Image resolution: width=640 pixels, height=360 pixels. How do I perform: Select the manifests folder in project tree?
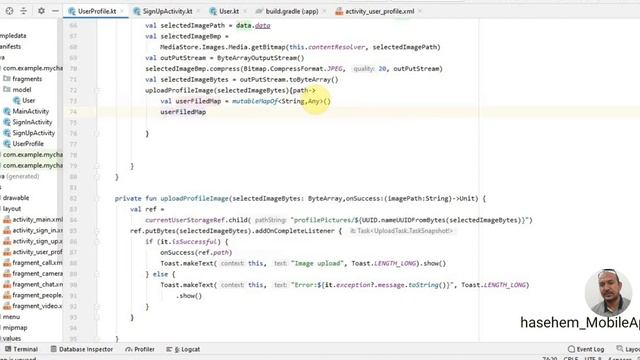coord(11,47)
